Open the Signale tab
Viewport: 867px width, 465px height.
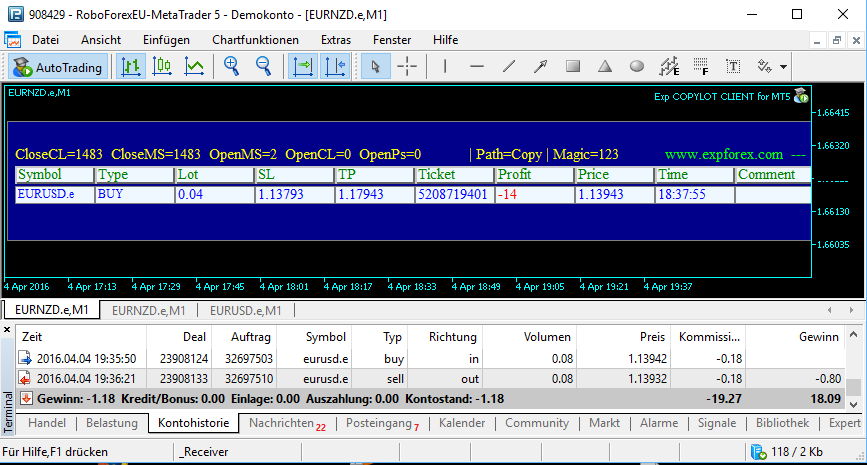[x=717, y=423]
